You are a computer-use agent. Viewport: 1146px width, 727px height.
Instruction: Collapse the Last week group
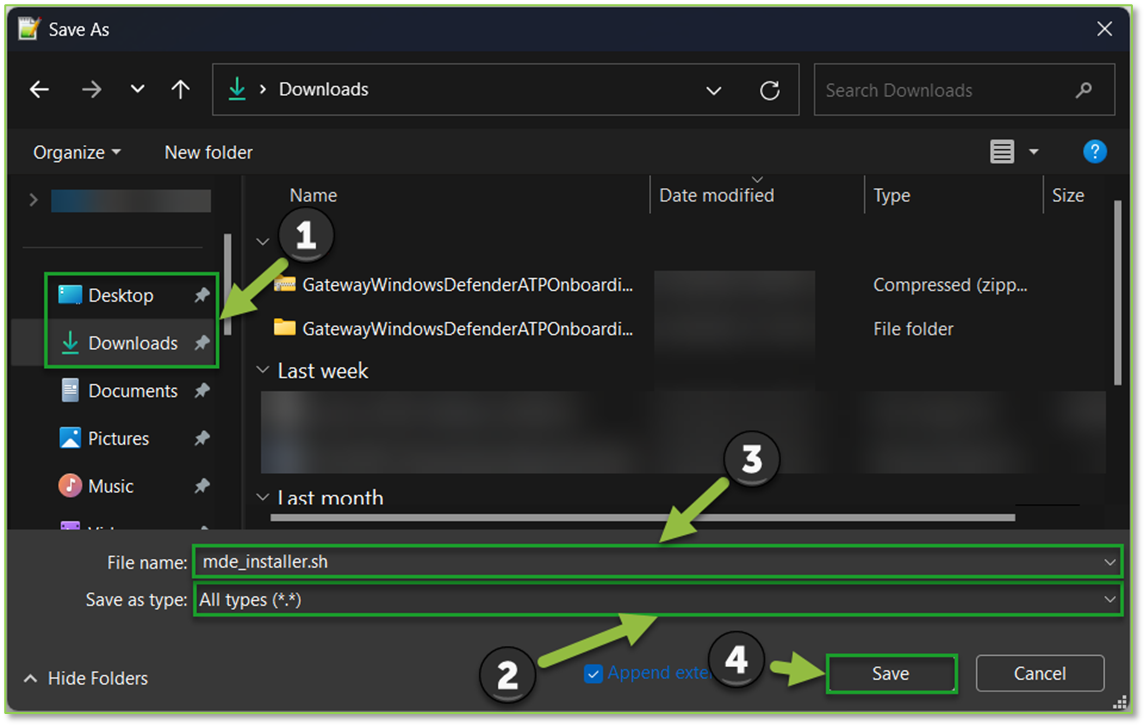tap(262, 370)
